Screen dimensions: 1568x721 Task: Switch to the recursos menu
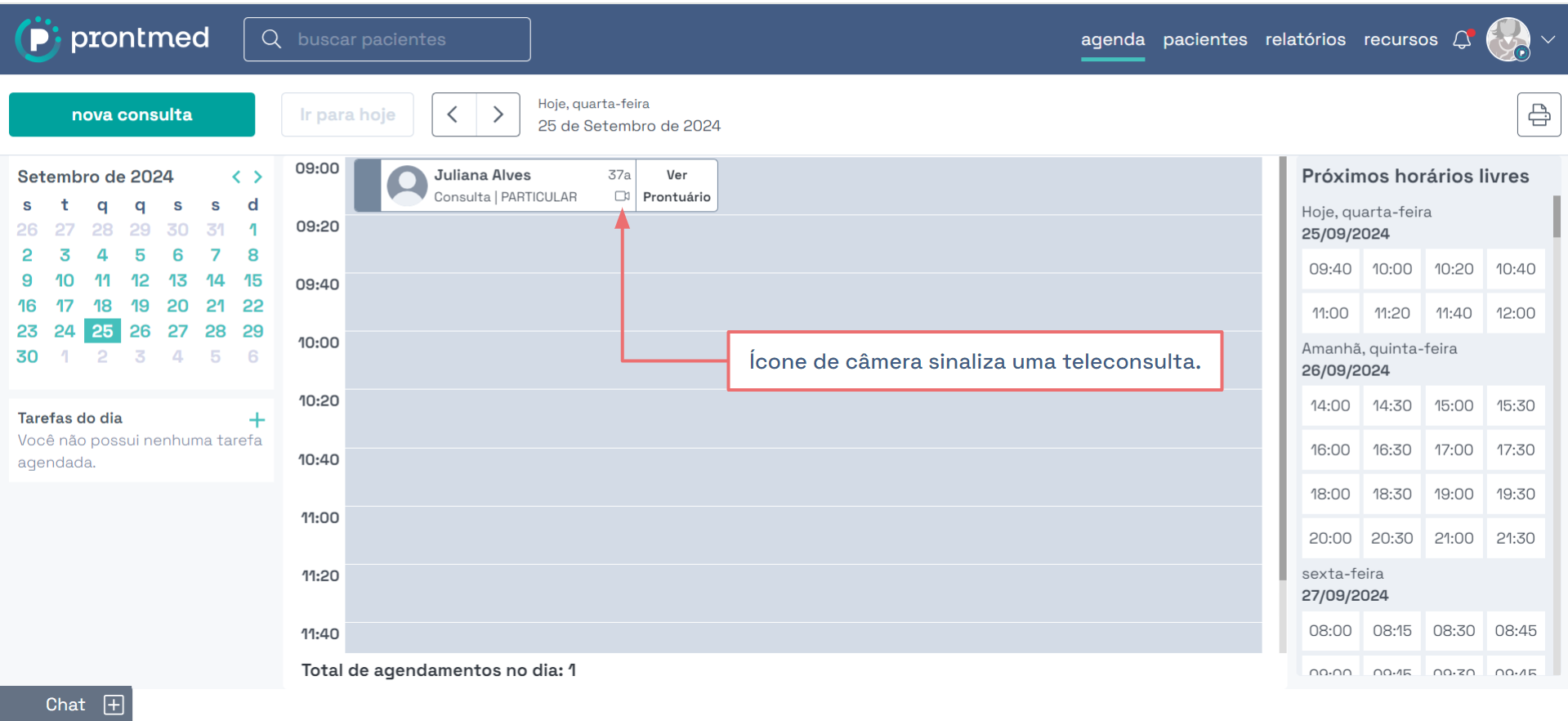(1400, 39)
